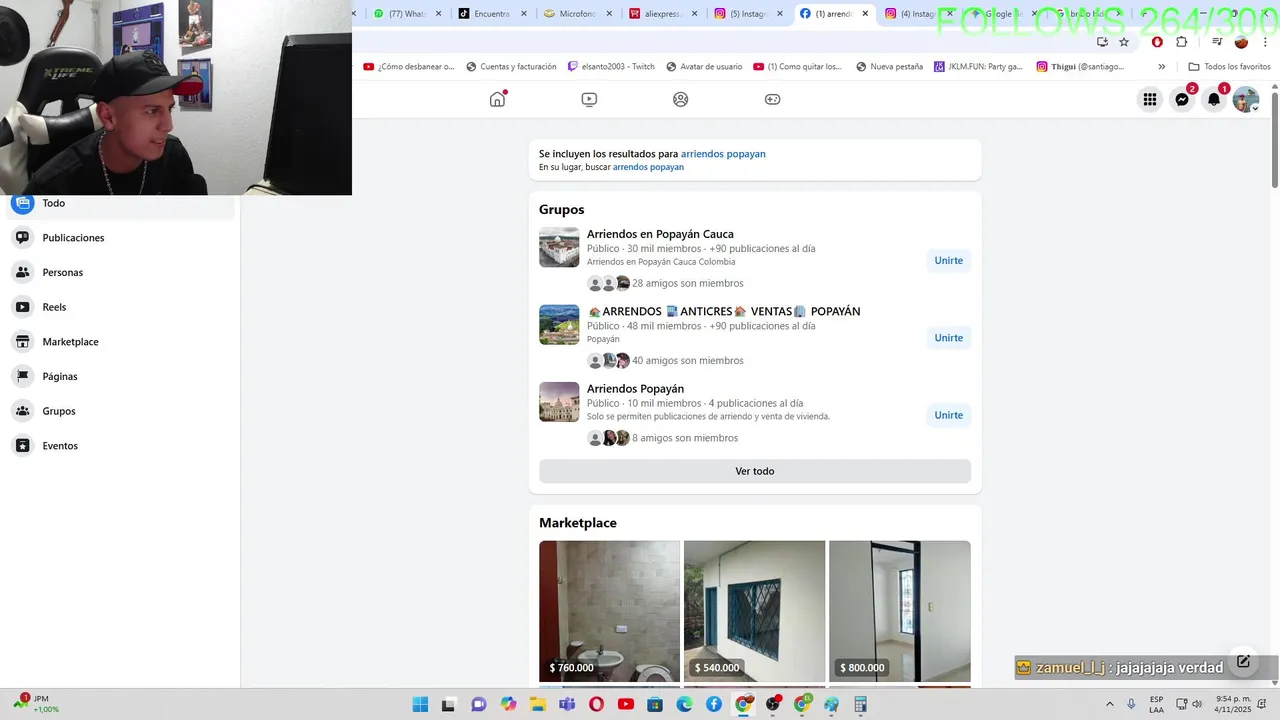Image resolution: width=1280 pixels, height=720 pixels.
Task: Open the $ 540.000 Marketplace listing
Action: tap(754, 611)
